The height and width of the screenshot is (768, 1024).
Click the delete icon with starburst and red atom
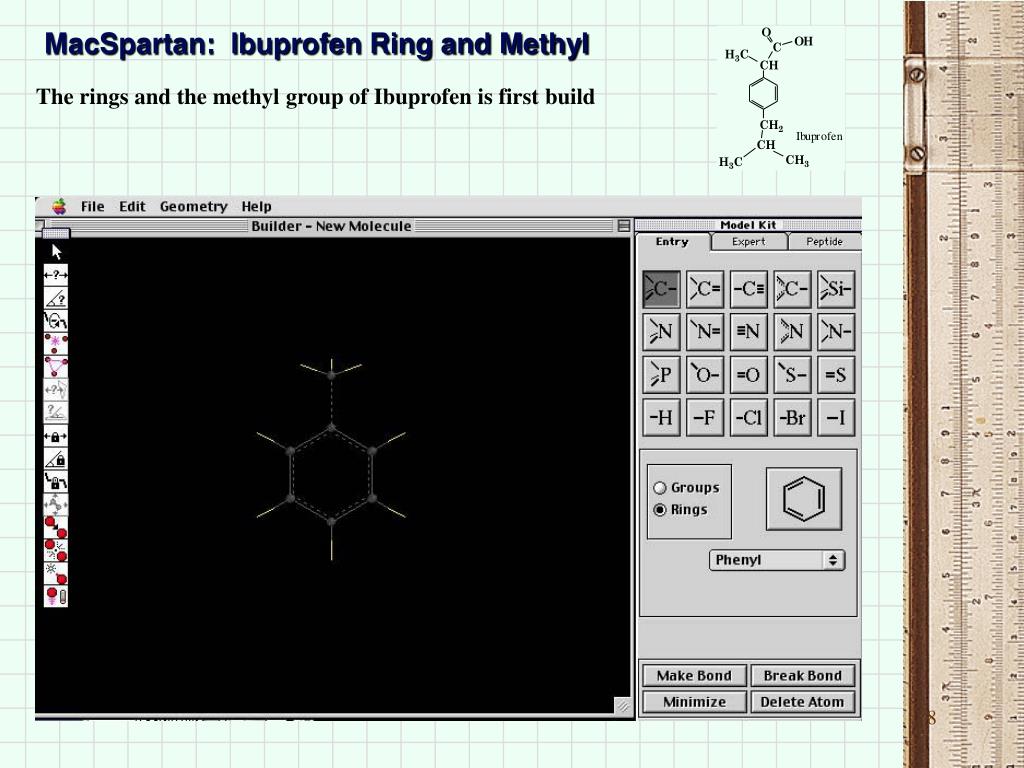pos(56,573)
